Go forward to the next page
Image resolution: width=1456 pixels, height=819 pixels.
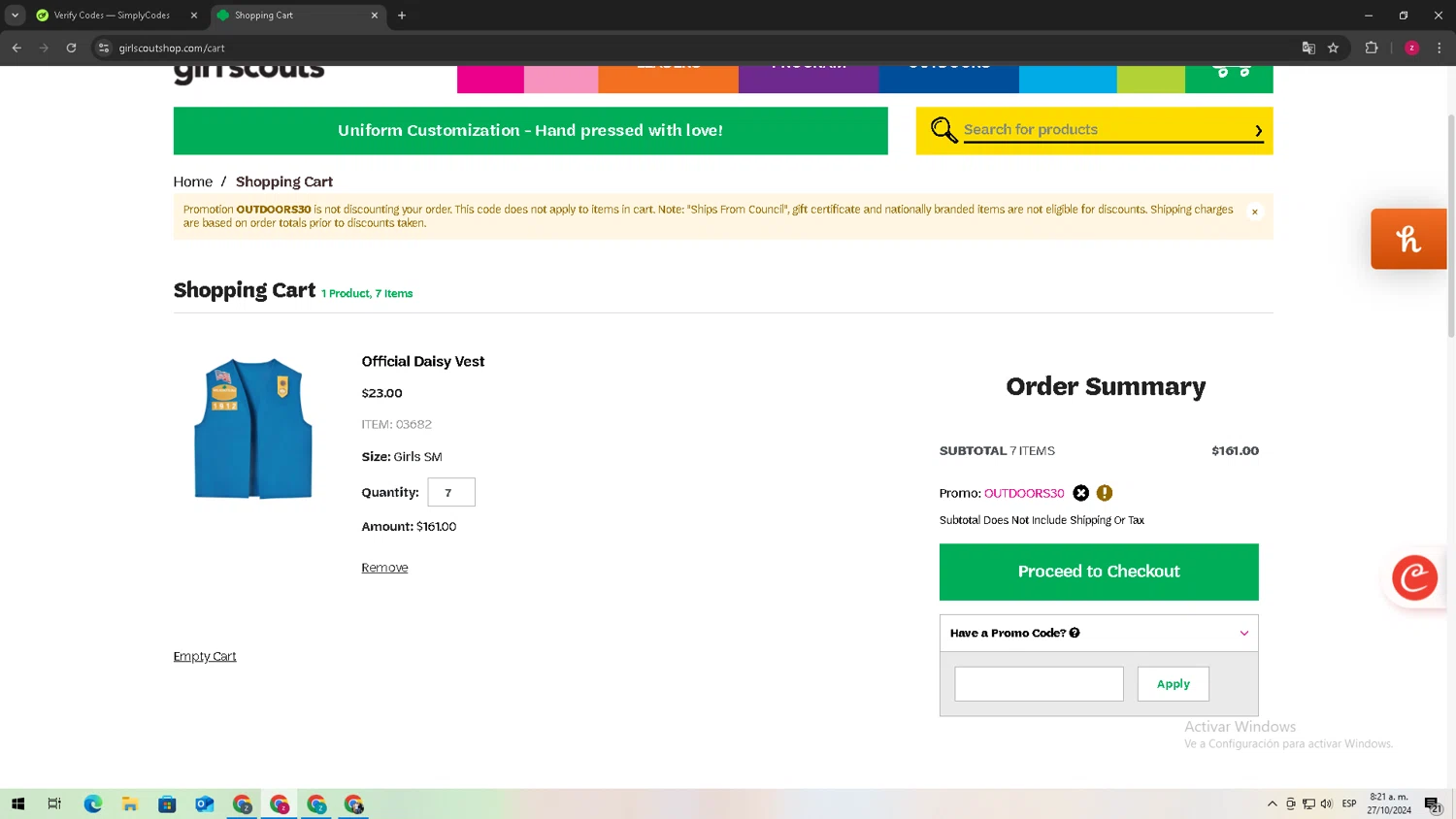click(44, 48)
